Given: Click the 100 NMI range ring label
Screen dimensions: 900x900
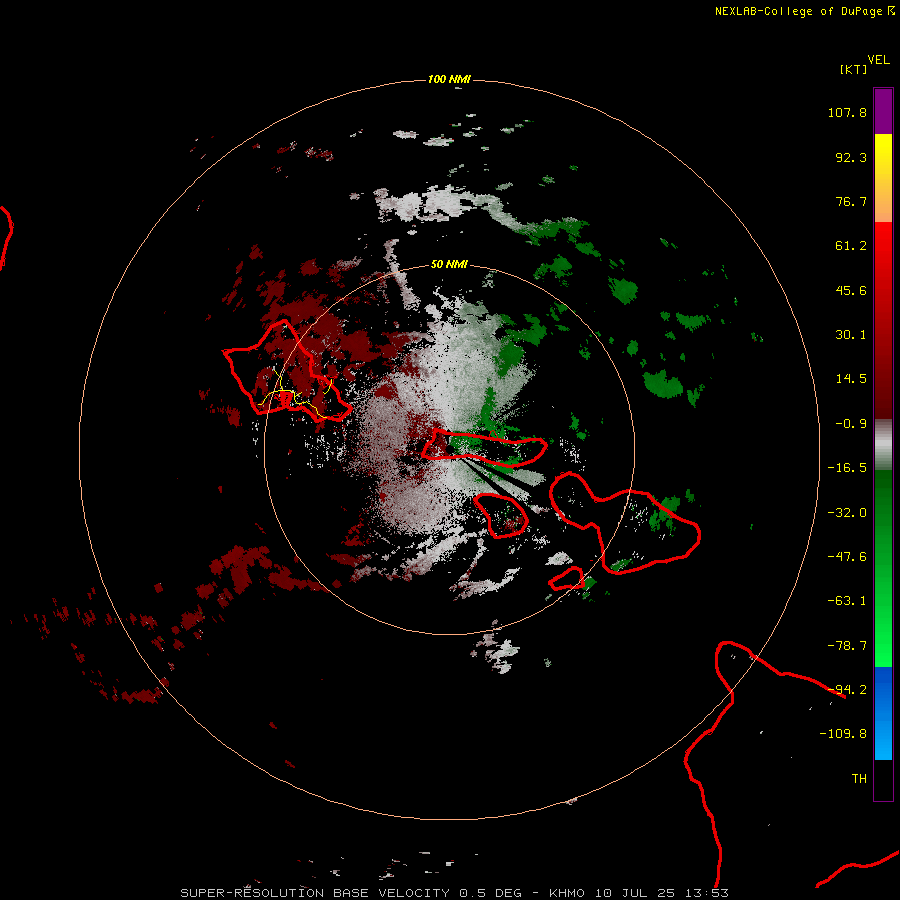Looking at the screenshot, I should click(449, 79).
